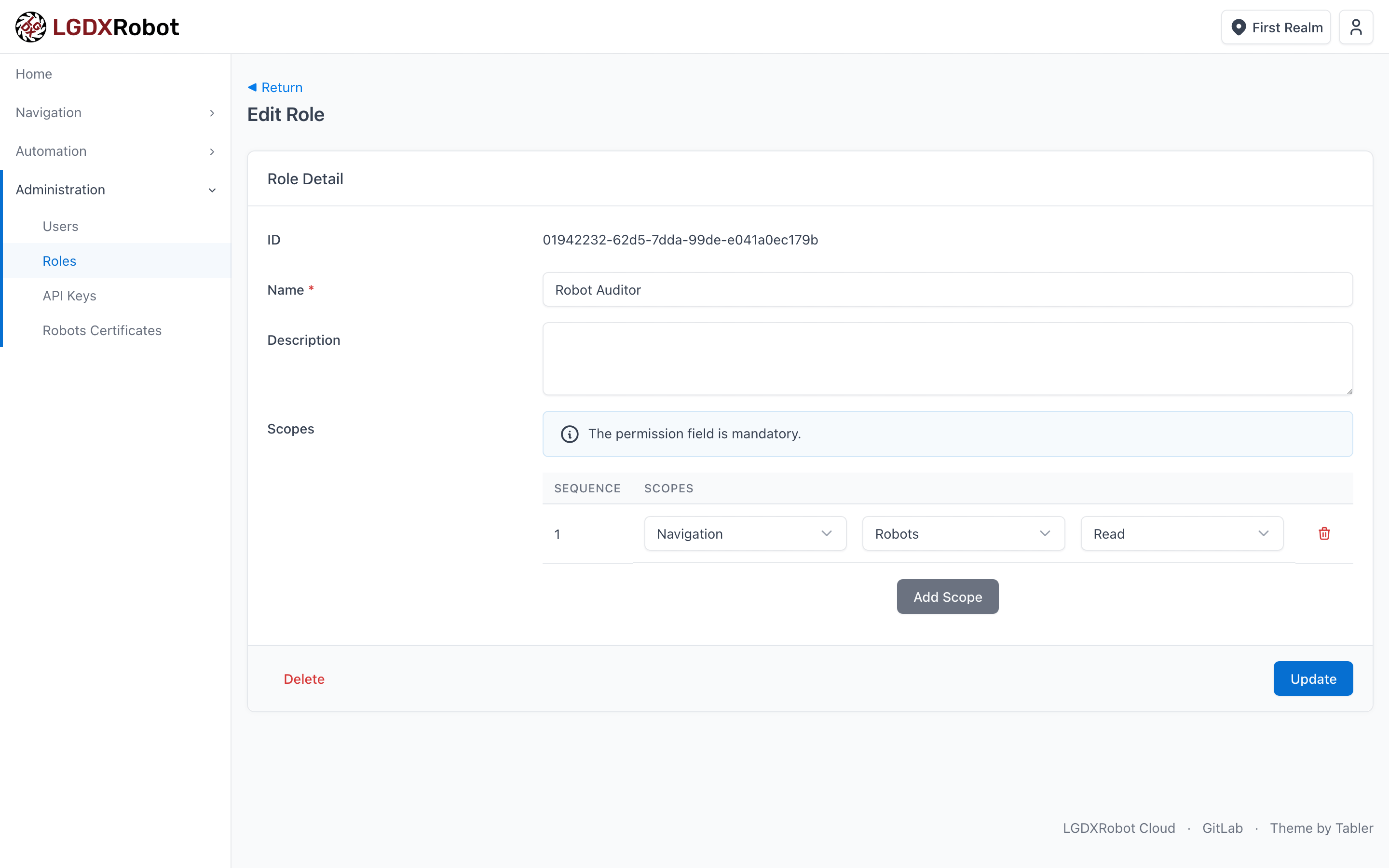1389x868 pixels.
Task: Click the info icon in permission notice
Action: (x=570, y=434)
